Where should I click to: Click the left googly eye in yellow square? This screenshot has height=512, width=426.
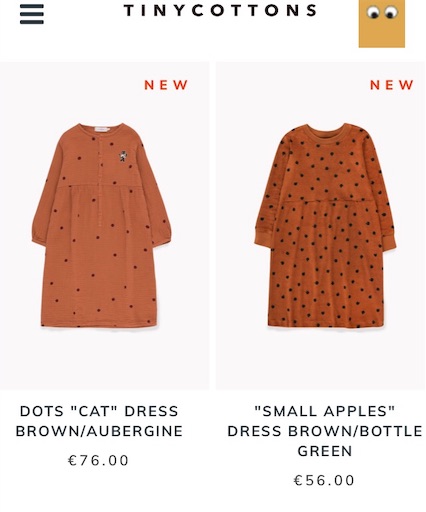click(x=373, y=13)
